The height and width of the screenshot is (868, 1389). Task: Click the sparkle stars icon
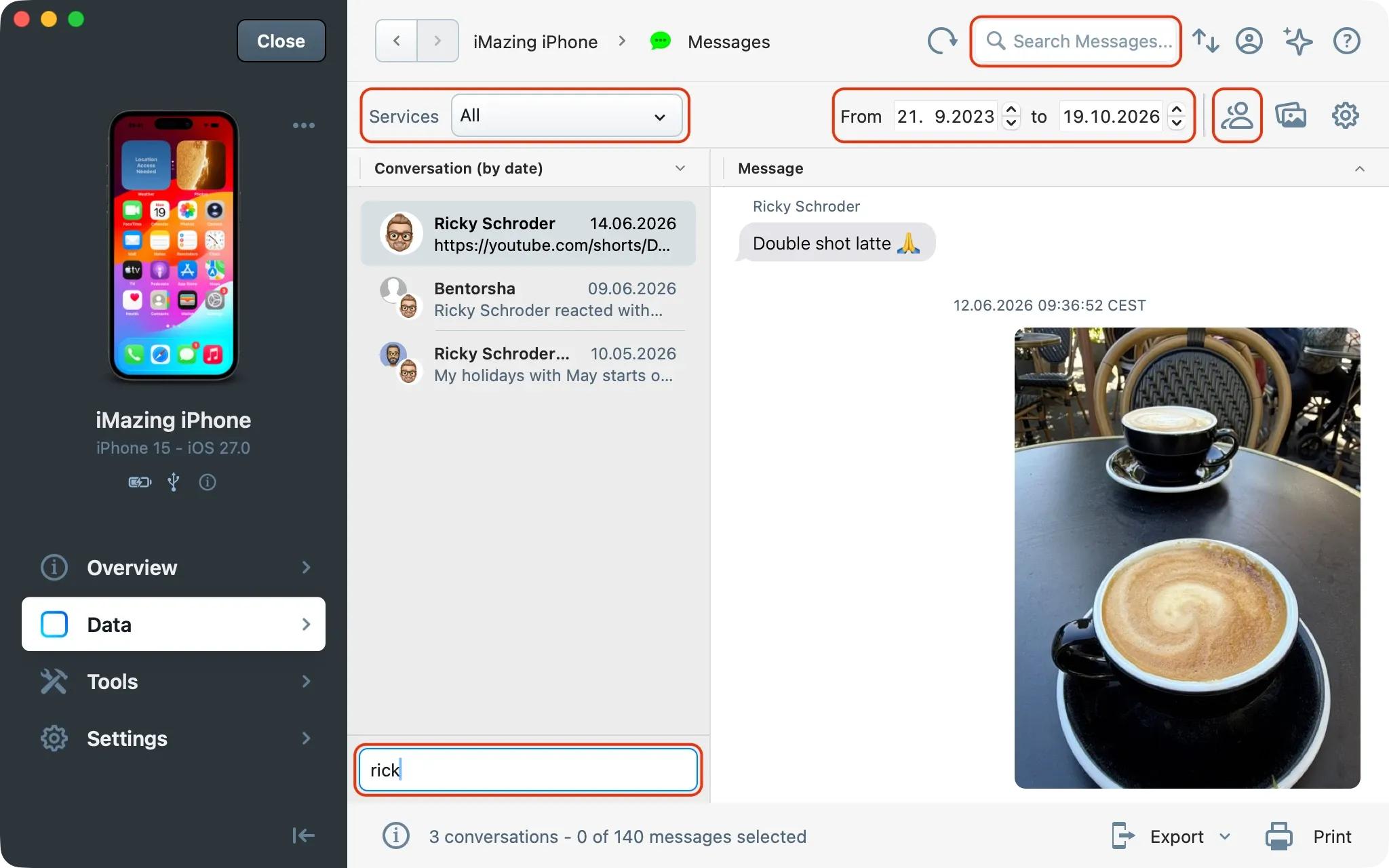[1298, 41]
